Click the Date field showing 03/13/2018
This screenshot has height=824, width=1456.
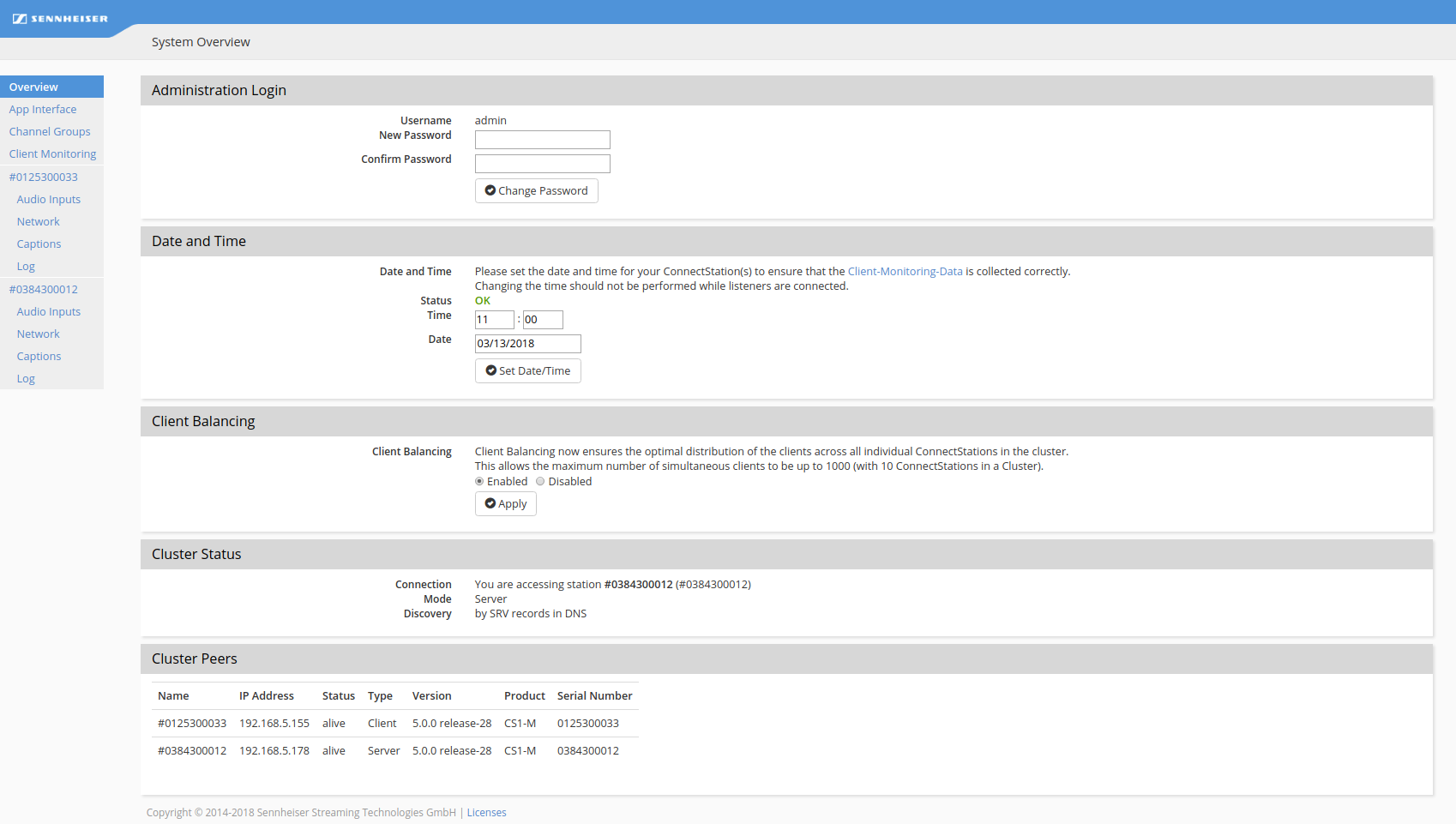point(527,344)
